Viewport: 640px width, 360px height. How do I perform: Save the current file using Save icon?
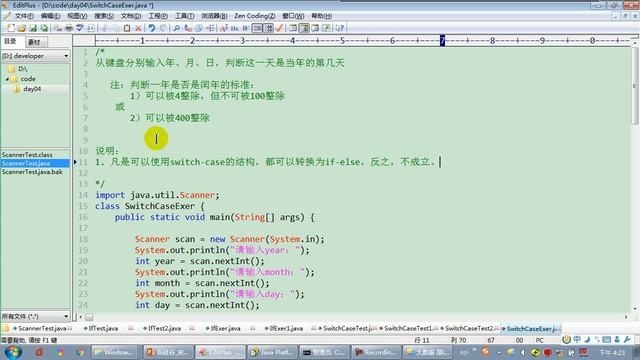coord(33,28)
